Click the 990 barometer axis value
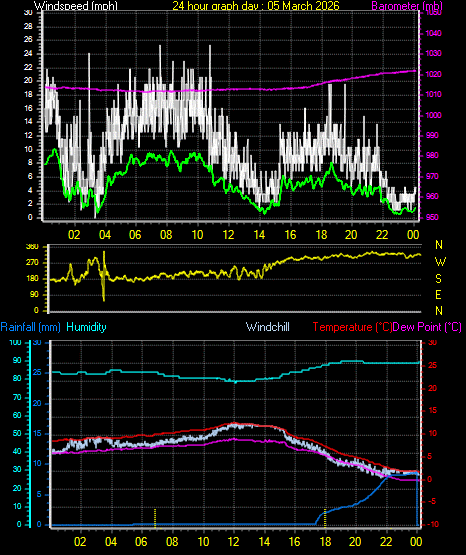466x555 pixels. coord(432,135)
